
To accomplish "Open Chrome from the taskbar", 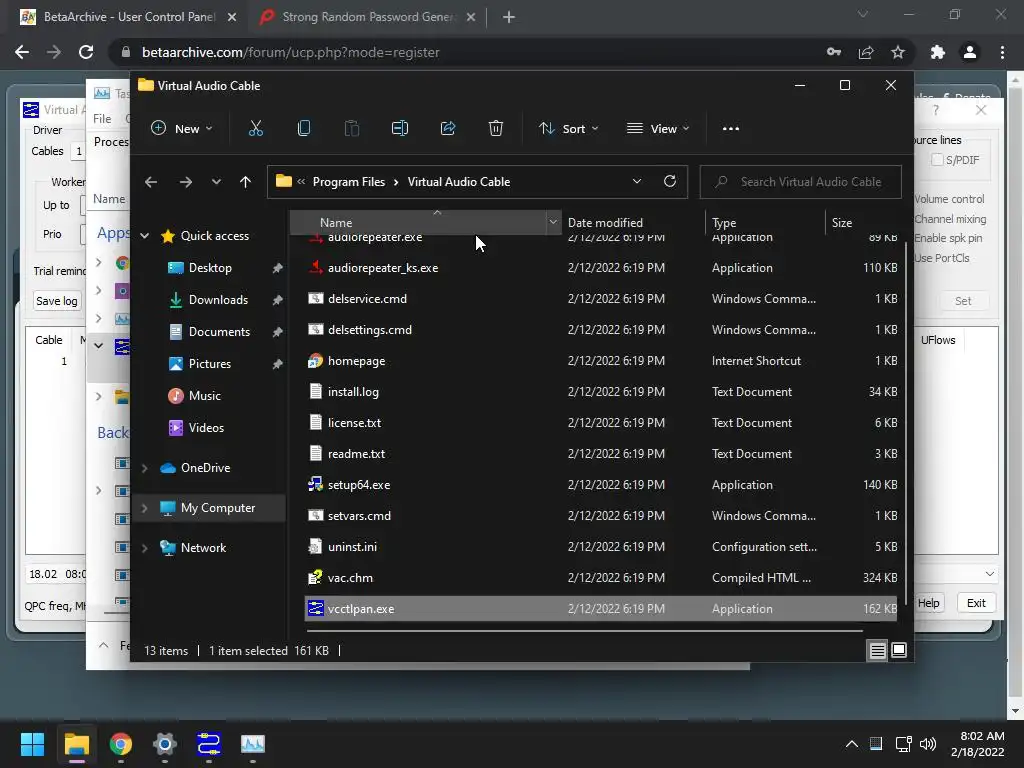I will point(121,744).
